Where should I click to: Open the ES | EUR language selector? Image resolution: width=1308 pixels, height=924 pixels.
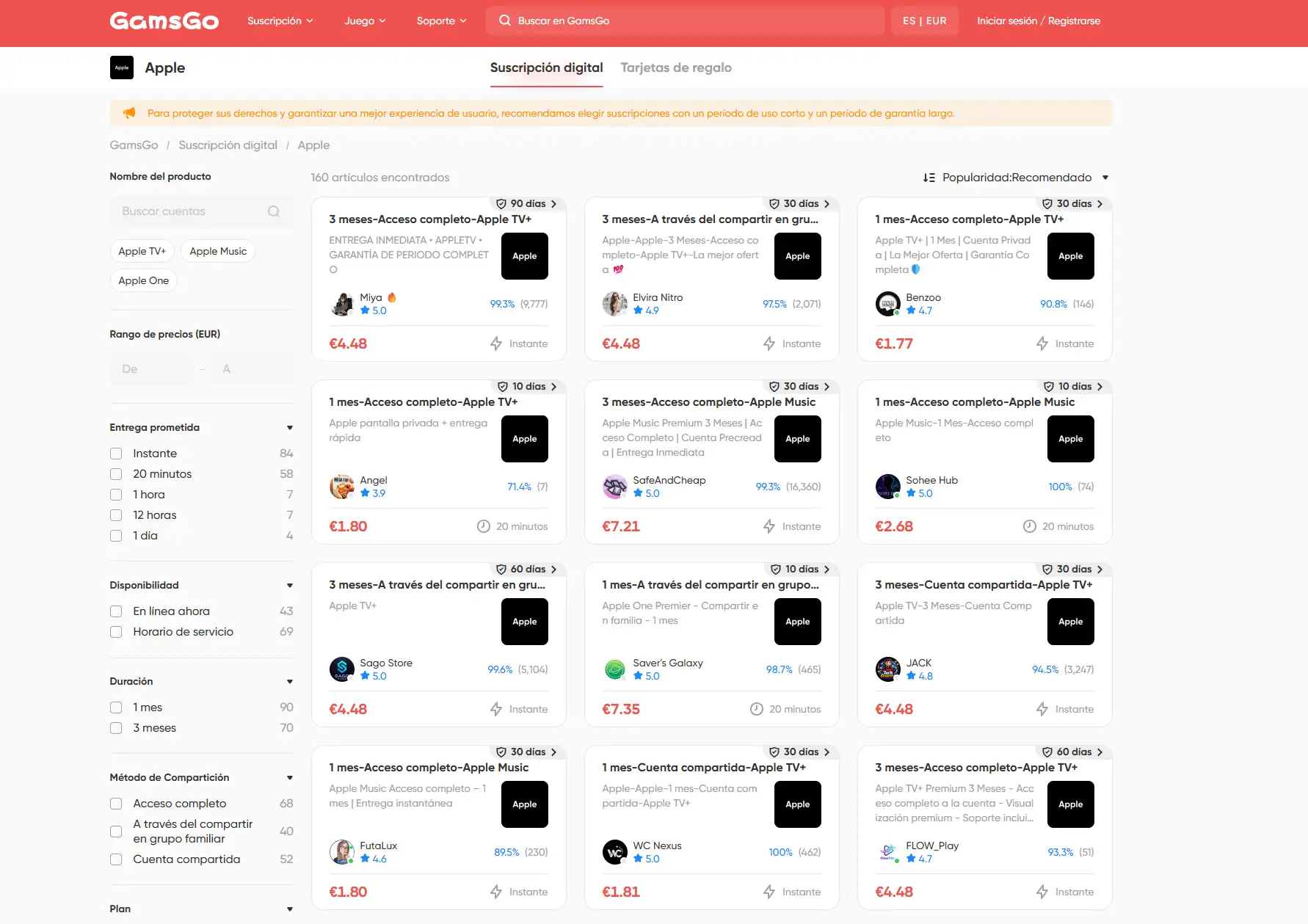pos(925,21)
